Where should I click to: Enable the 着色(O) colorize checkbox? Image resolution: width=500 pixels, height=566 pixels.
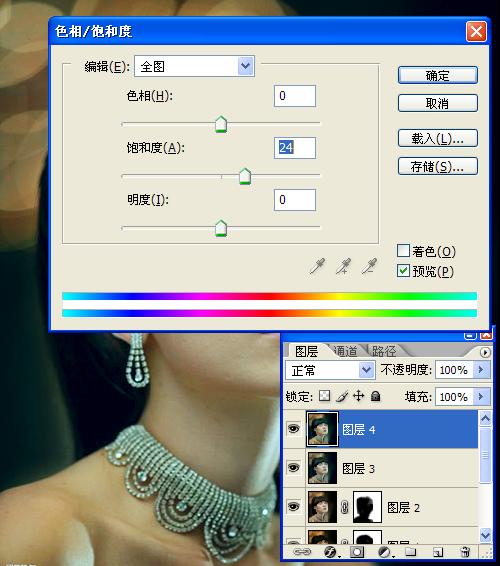point(403,251)
